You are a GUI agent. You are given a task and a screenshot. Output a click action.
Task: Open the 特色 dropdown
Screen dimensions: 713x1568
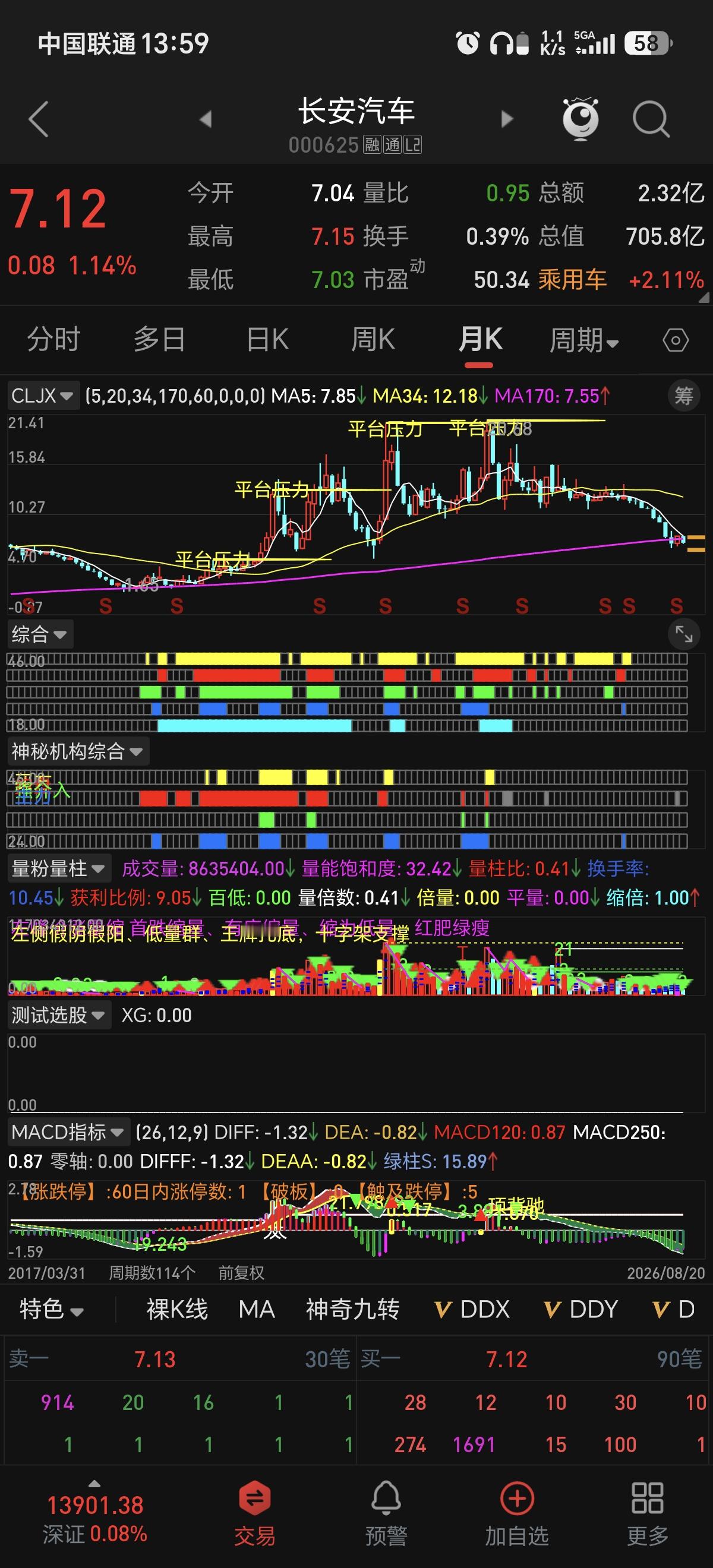[51, 1308]
